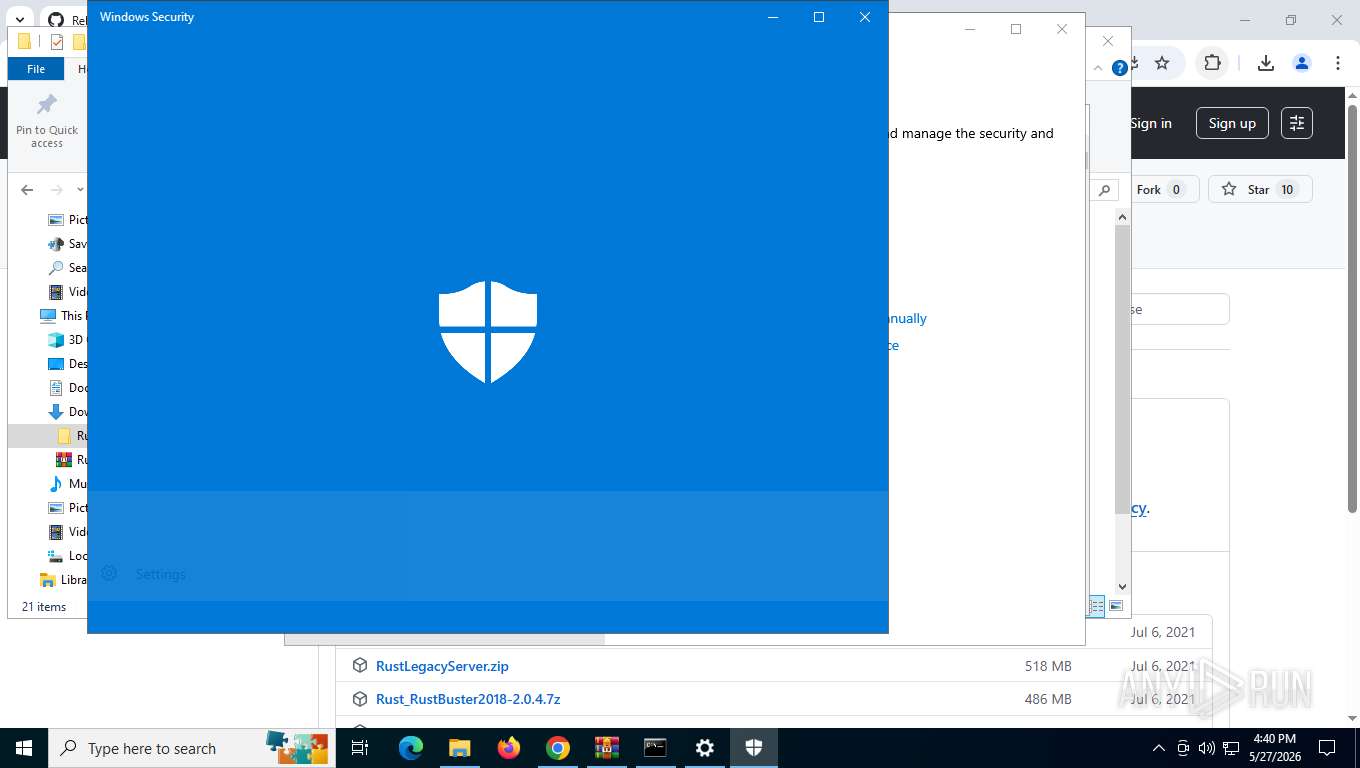Click the Chrome tab search dropdown arrow
Viewport: 1360px width, 768px height.
tap(20, 20)
